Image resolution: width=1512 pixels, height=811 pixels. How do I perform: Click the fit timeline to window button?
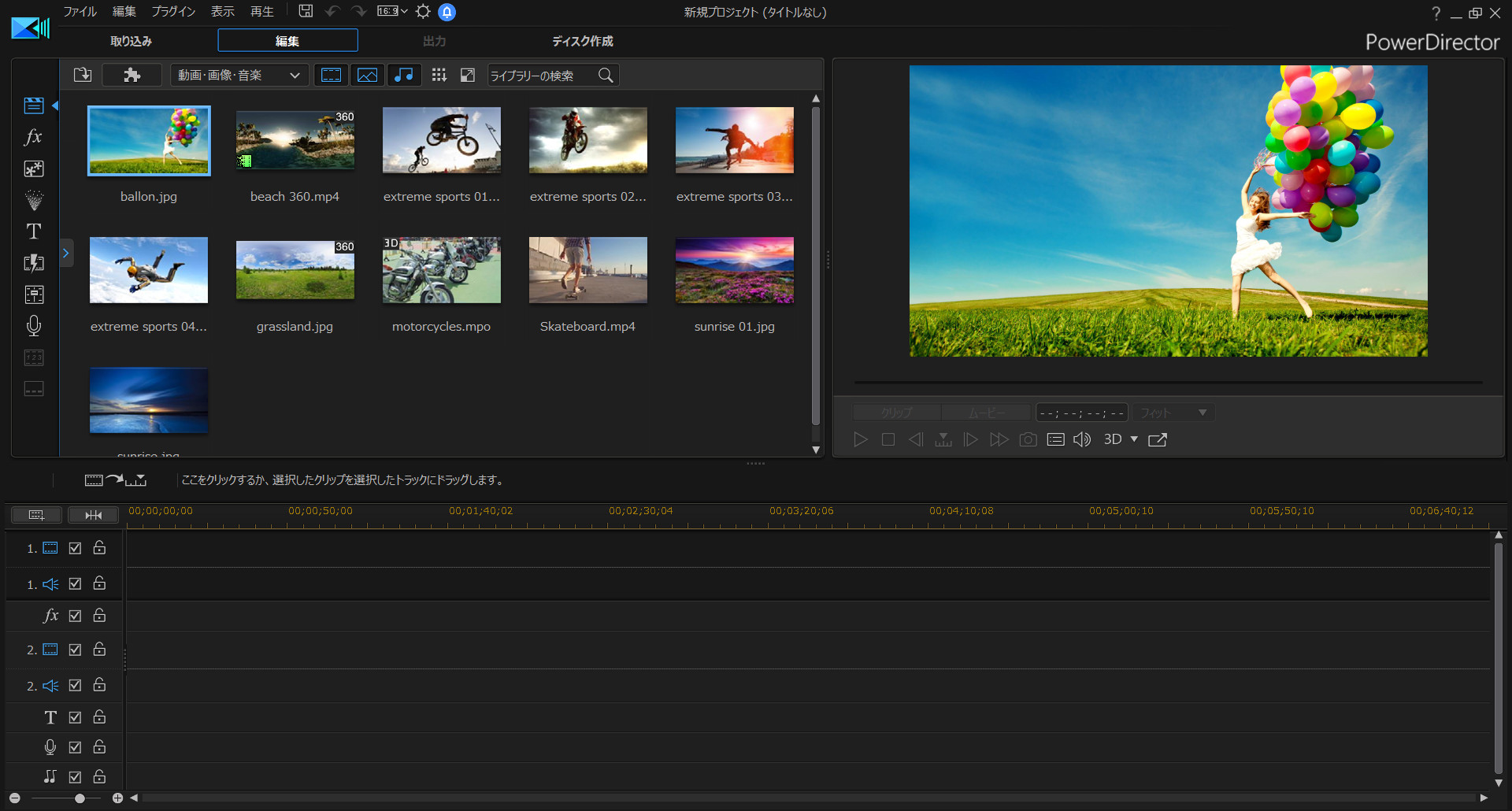pos(93,515)
